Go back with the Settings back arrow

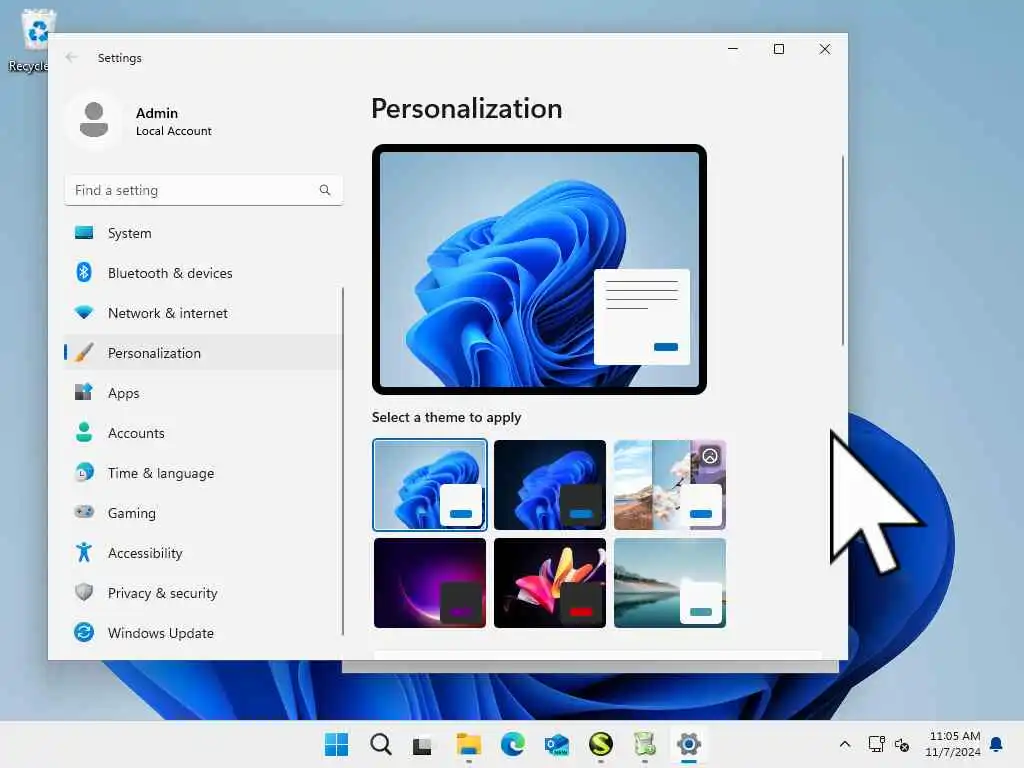72,57
